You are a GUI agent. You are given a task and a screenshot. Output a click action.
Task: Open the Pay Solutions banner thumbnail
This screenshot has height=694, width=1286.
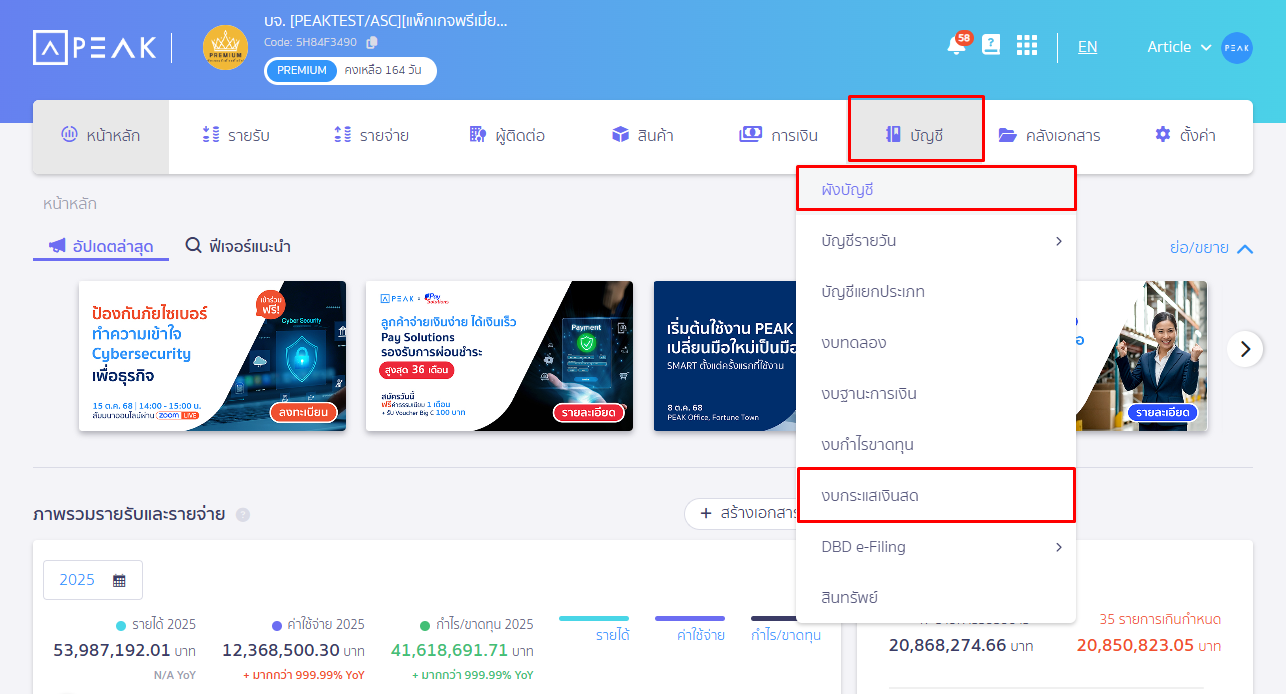(x=499, y=355)
